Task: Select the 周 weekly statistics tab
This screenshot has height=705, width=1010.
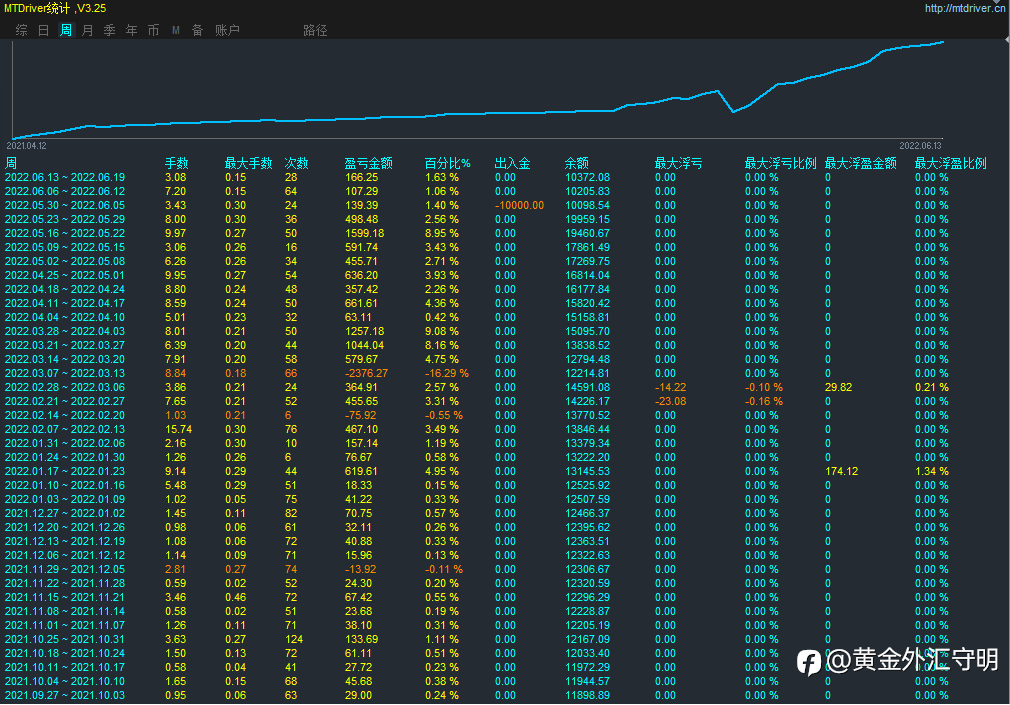Action: pyautogui.click(x=66, y=30)
